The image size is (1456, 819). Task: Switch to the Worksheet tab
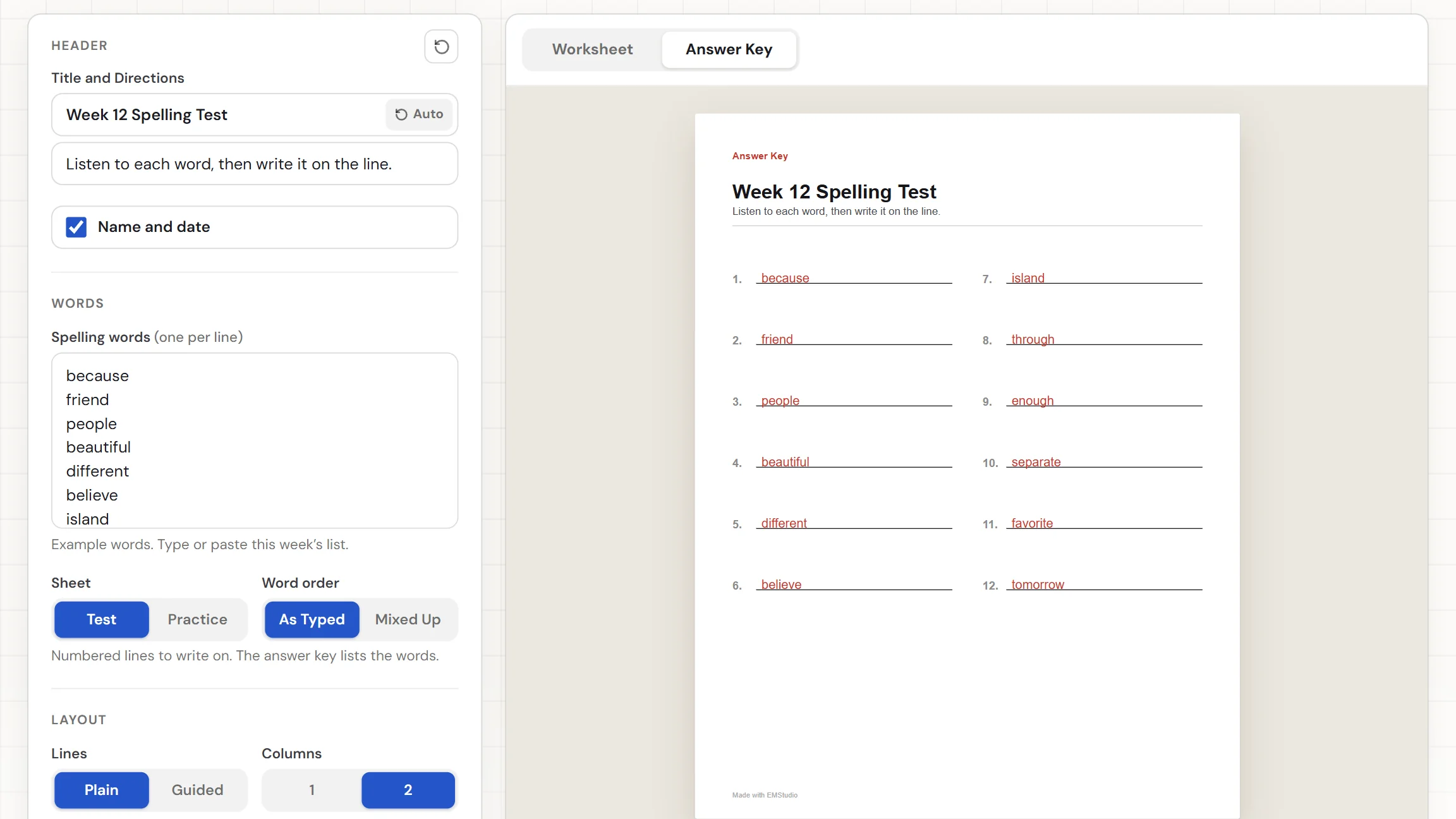592,49
